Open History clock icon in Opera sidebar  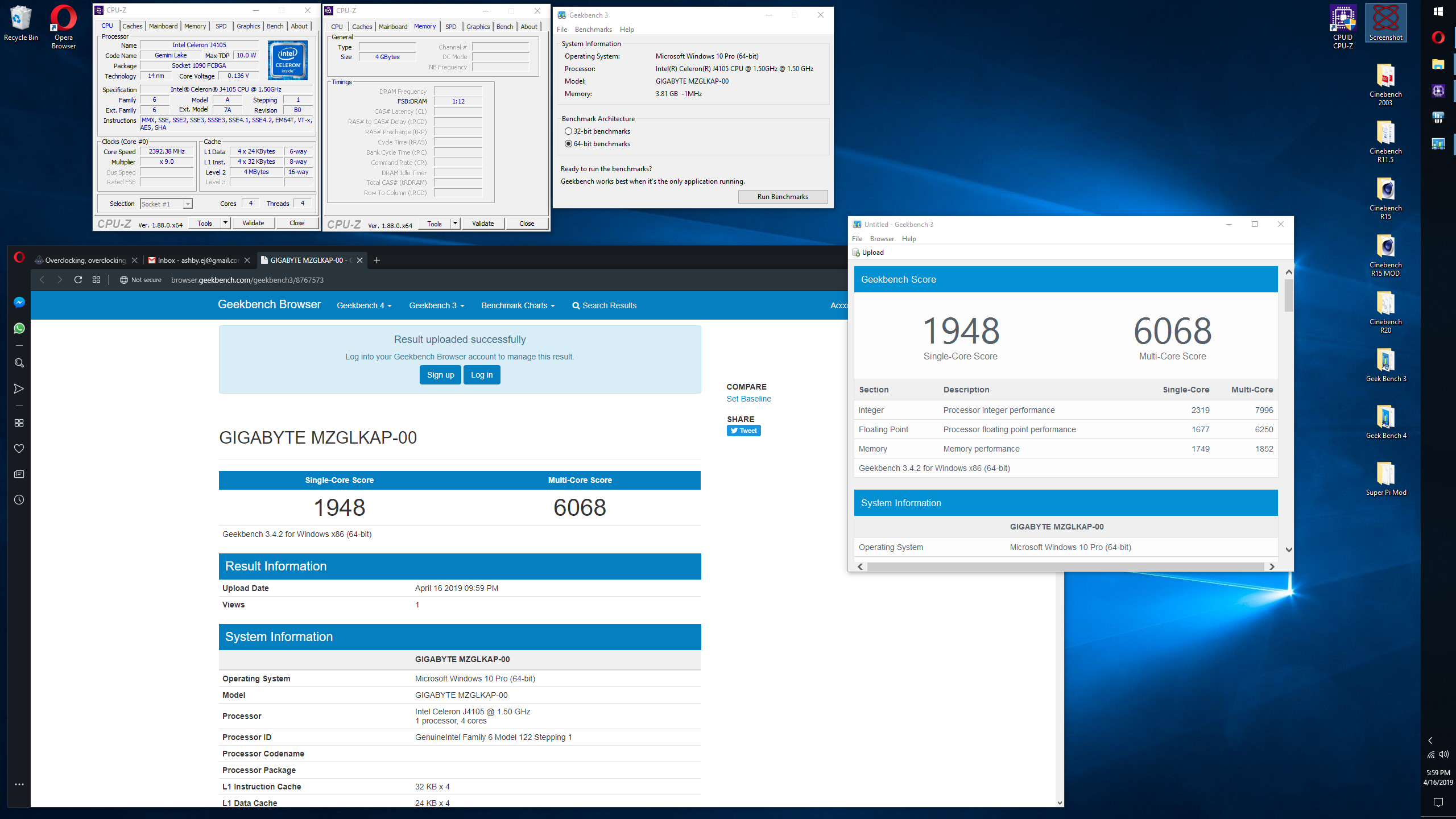19,500
